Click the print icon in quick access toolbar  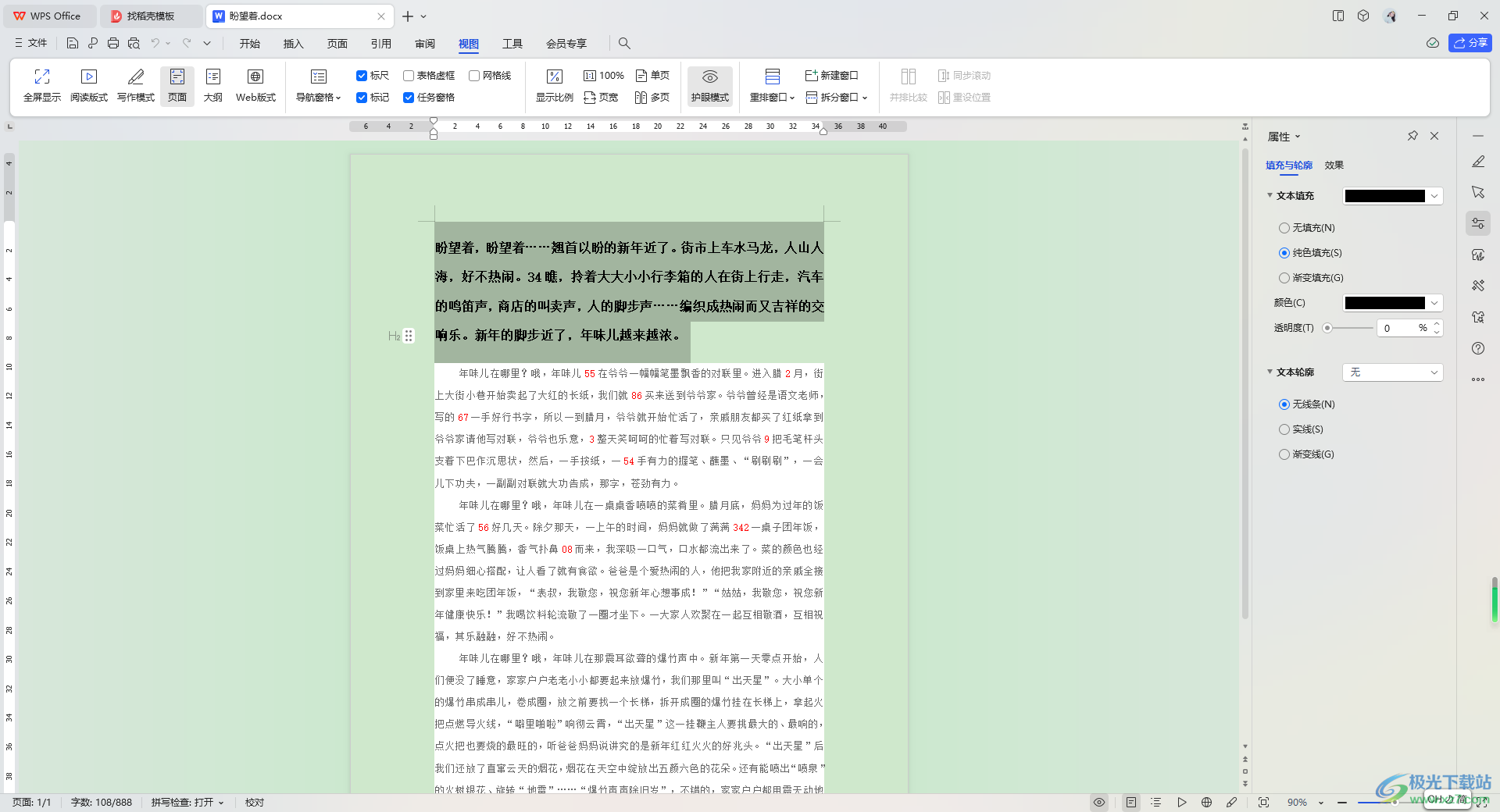click(113, 43)
